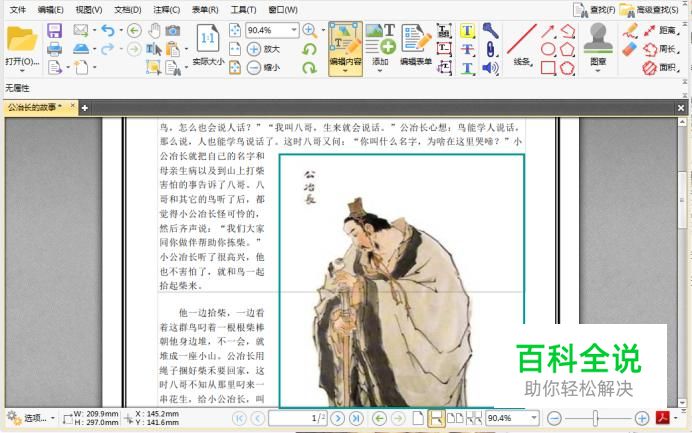Select the Hand tool
The height and width of the screenshot is (433, 692).
pos(154,30)
